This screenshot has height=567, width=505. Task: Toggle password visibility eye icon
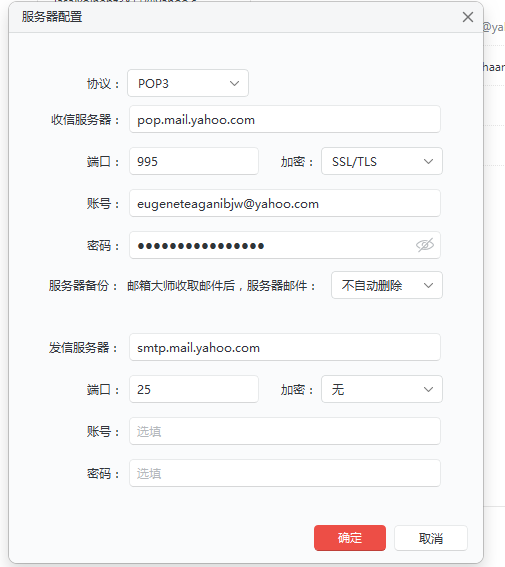click(x=425, y=245)
